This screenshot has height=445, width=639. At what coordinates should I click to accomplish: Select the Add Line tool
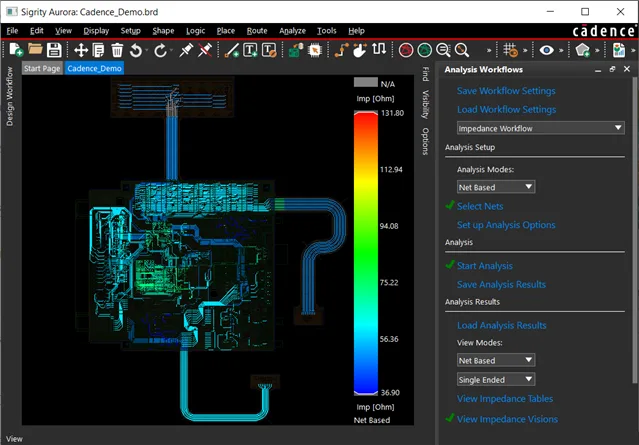tap(232, 50)
